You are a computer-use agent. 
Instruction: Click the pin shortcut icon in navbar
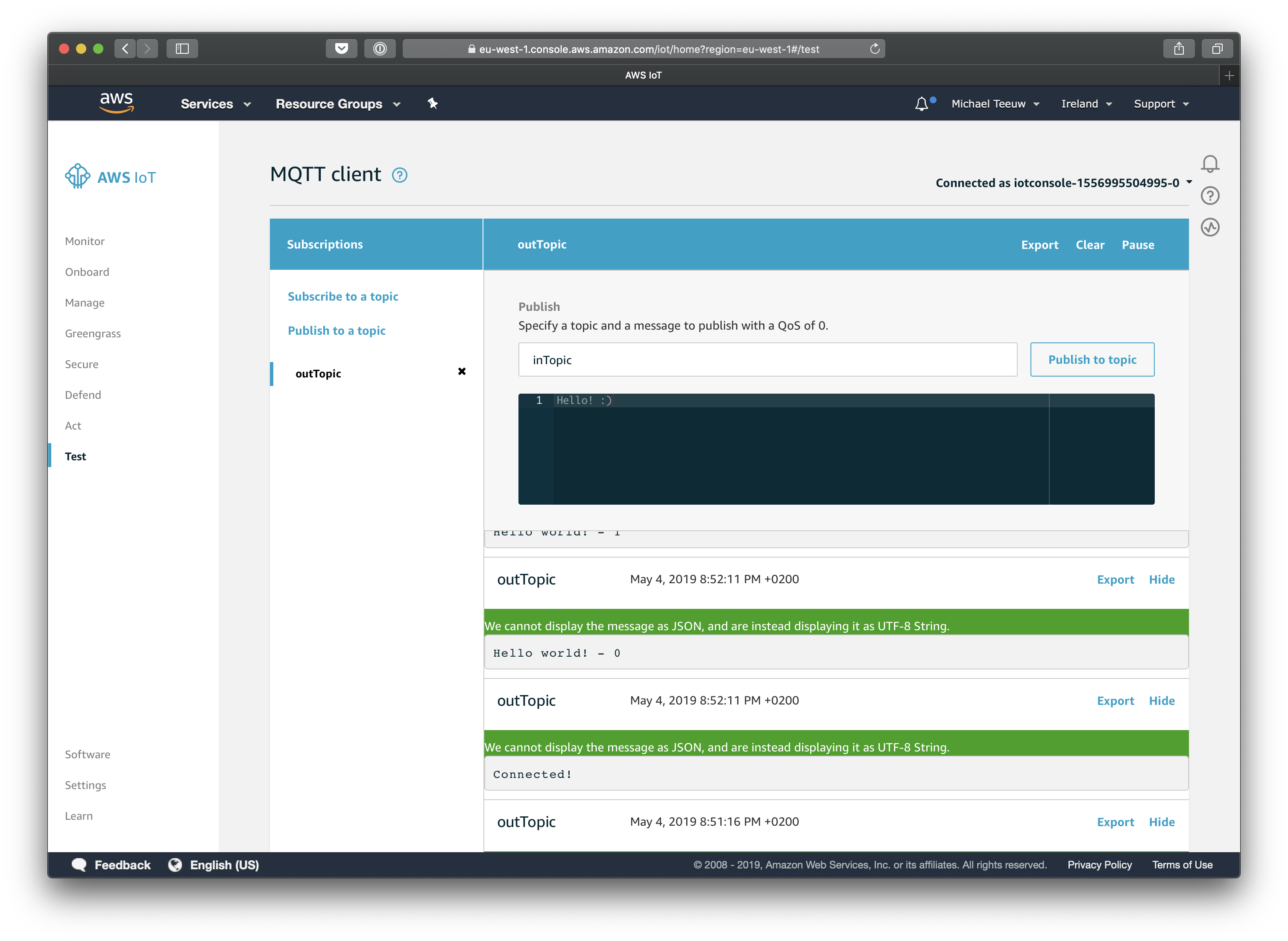[432, 104]
